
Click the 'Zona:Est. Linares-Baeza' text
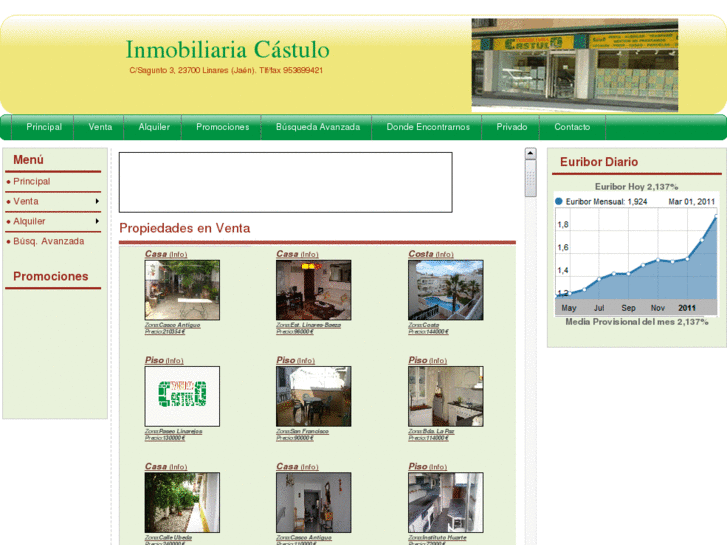(x=308, y=325)
